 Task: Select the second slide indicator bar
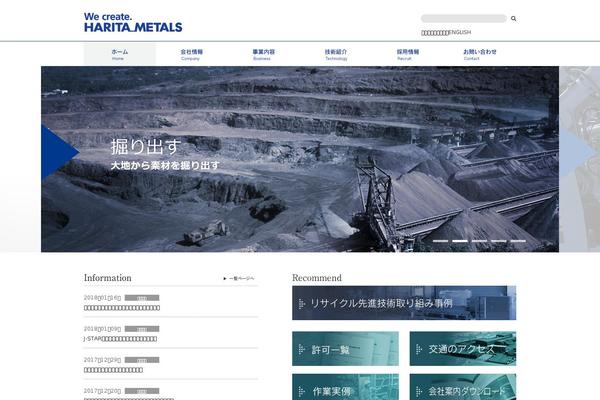point(460,241)
